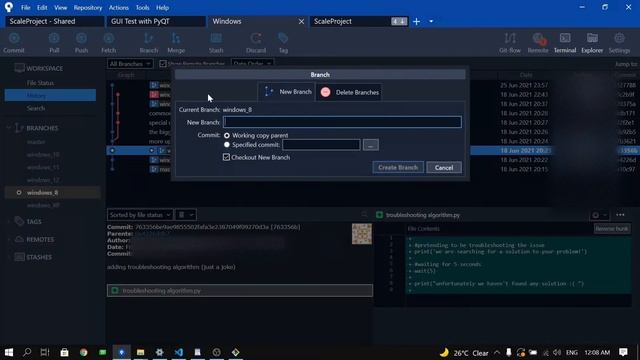640x360 pixels.
Task: Click the Create Branch button
Action: [398, 167]
